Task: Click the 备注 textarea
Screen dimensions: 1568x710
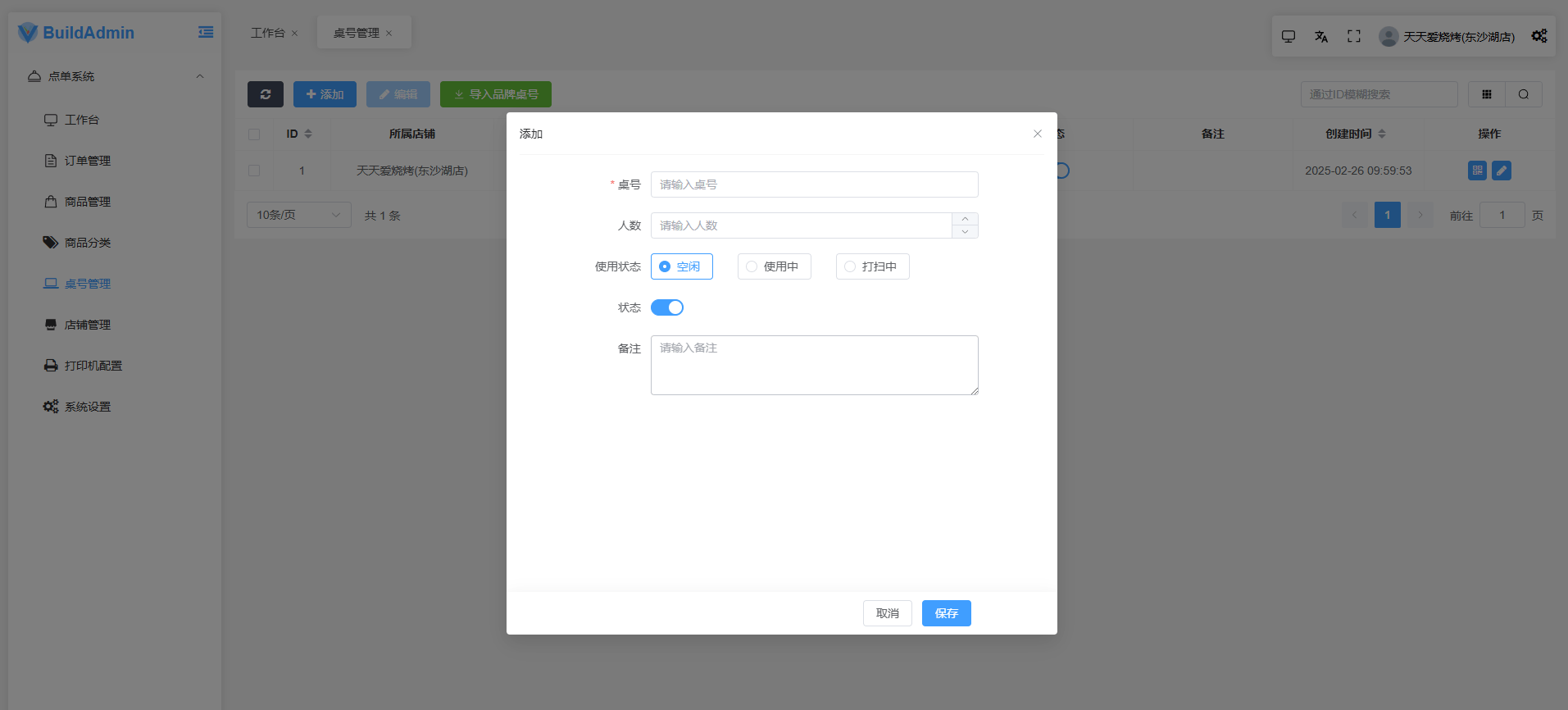Action: click(x=815, y=365)
